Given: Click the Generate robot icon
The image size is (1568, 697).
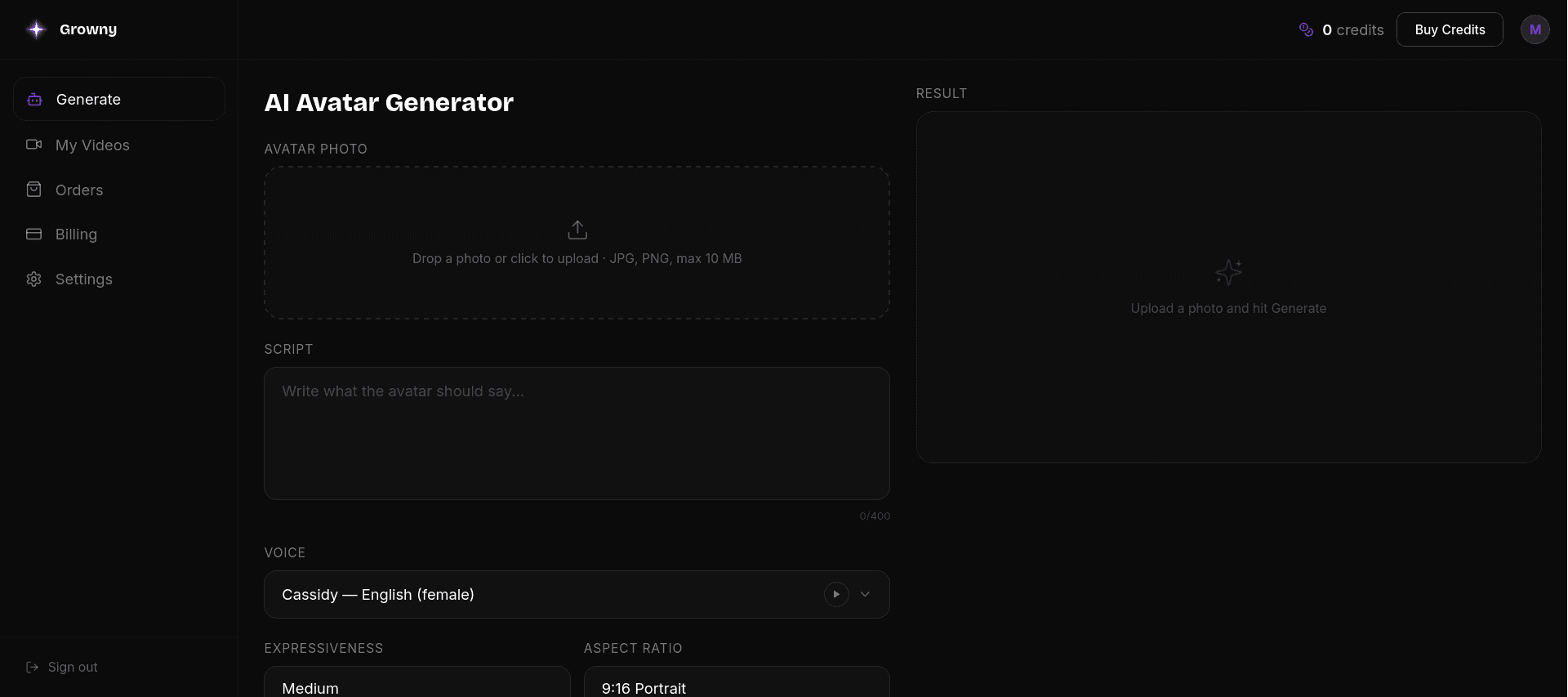Looking at the screenshot, I should tap(34, 99).
